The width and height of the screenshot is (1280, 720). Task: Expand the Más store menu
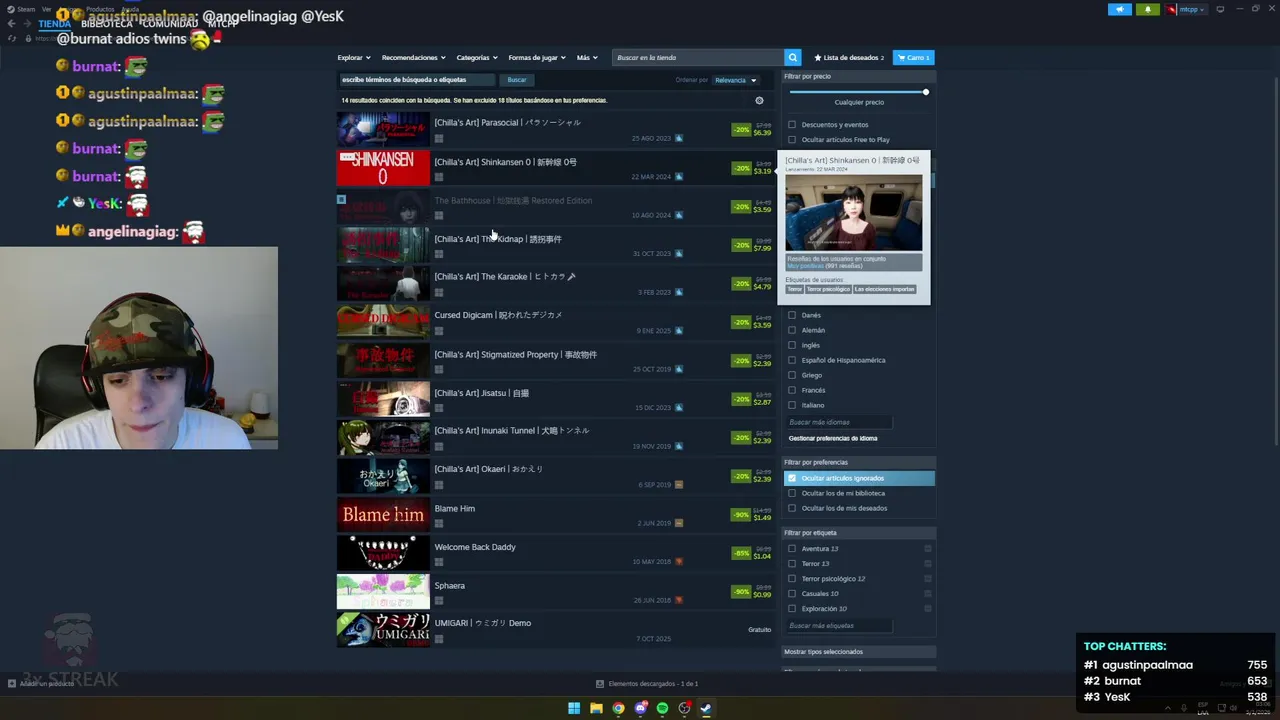[586, 58]
